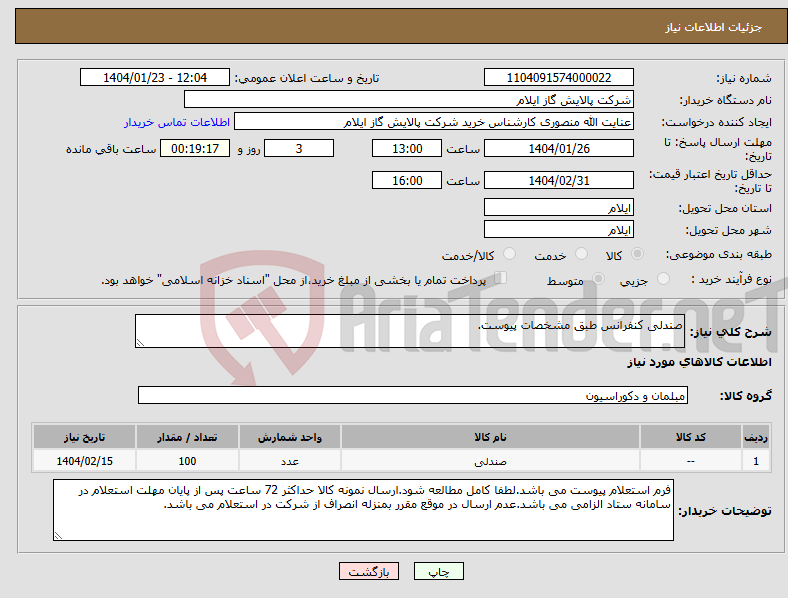The image size is (788, 598).
Task: Click the delivery province field ایلام
Action: (x=558, y=208)
